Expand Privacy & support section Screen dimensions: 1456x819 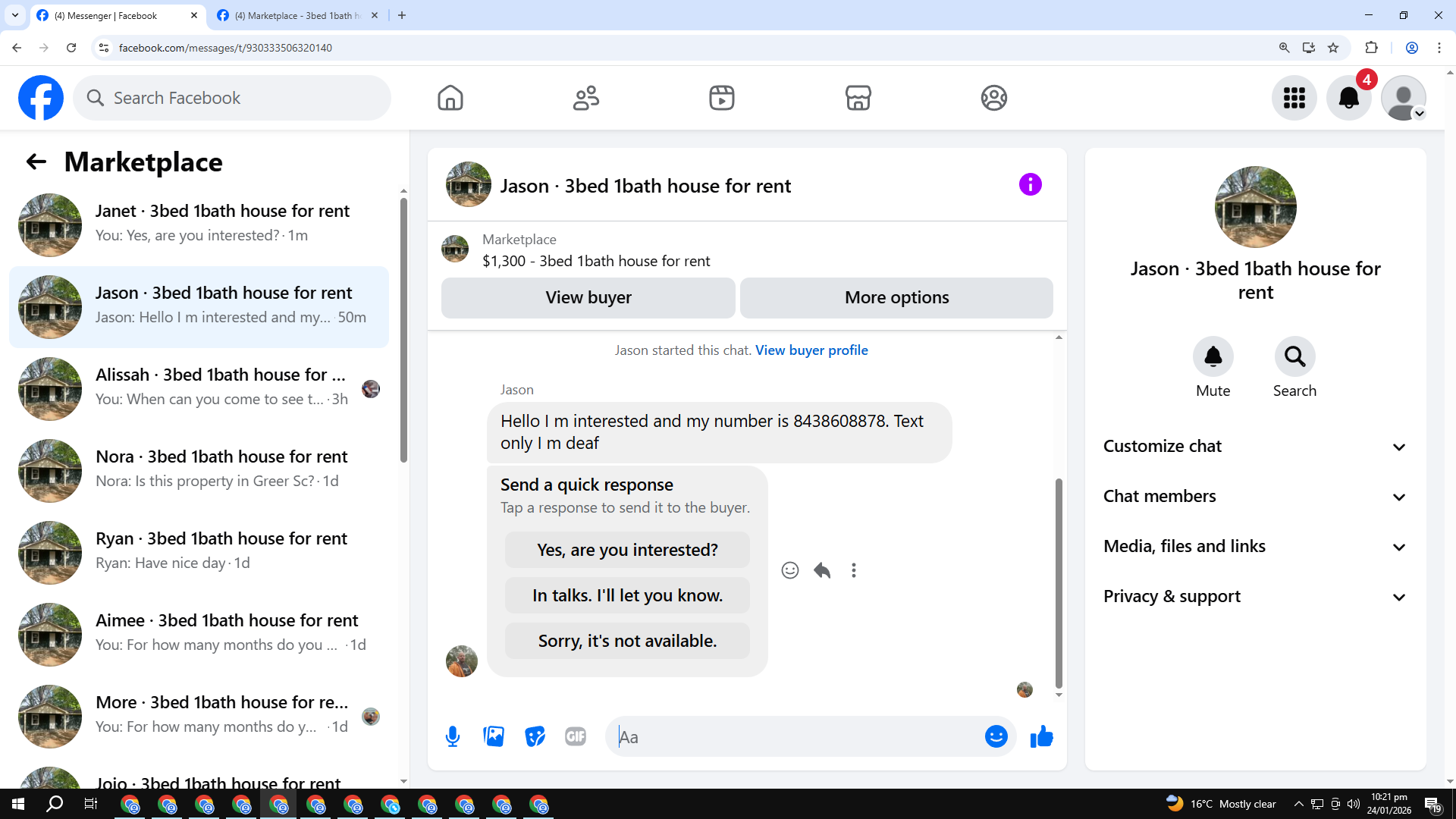pyautogui.click(x=1255, y=597)
